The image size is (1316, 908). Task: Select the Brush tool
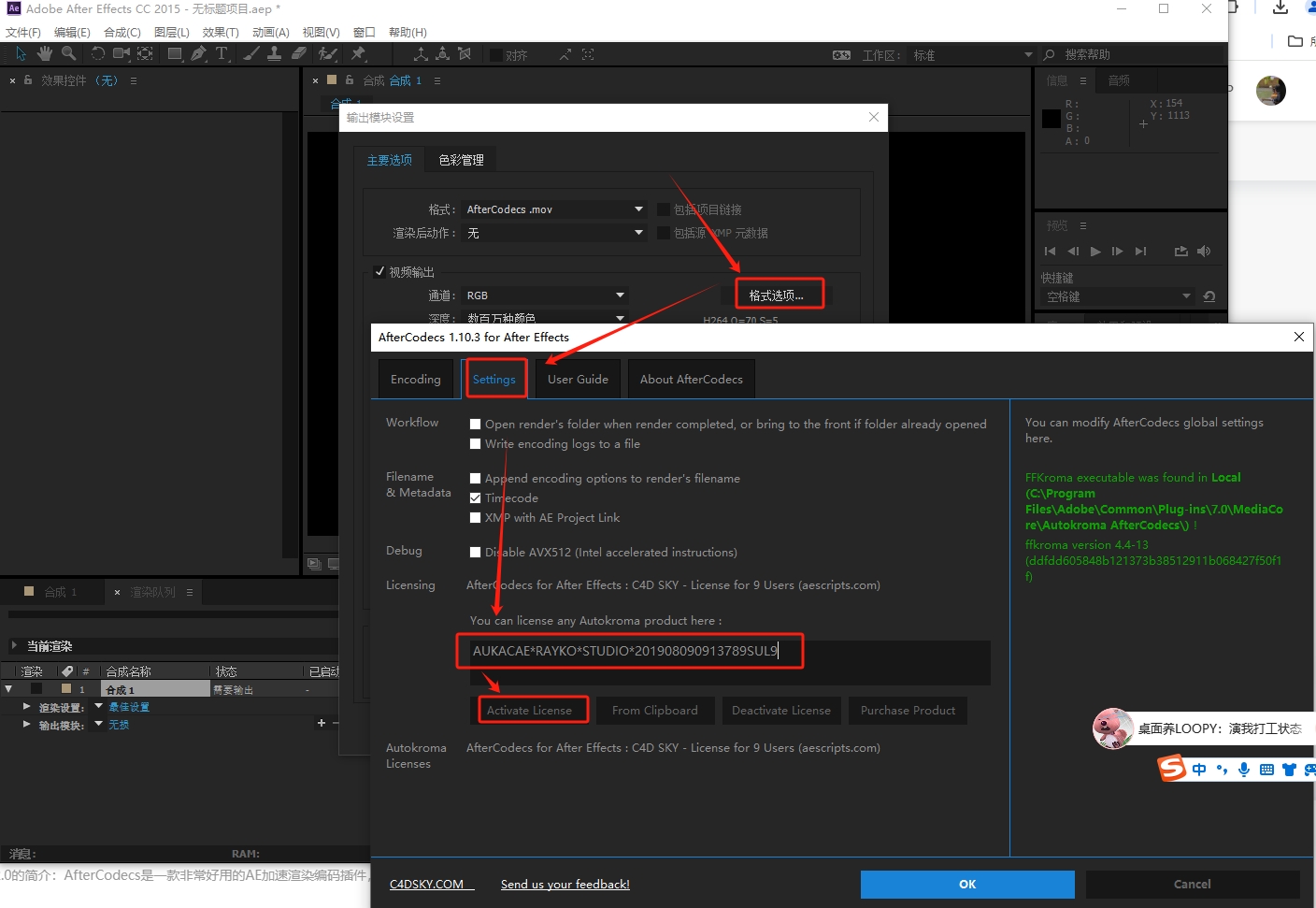tap(250, 53)
